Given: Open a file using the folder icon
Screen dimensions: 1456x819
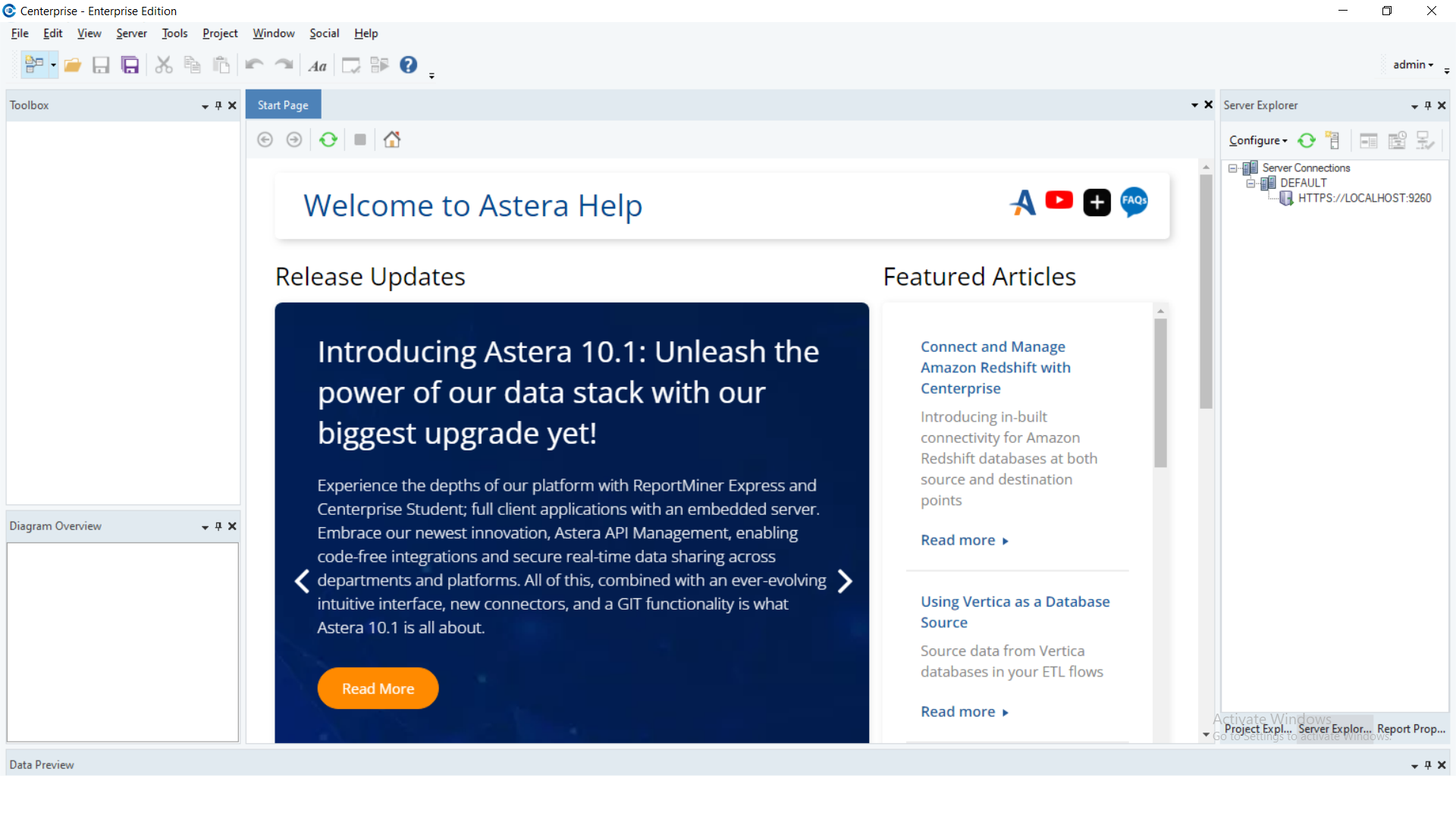Looking at the screenshot, I should (72, 64).
